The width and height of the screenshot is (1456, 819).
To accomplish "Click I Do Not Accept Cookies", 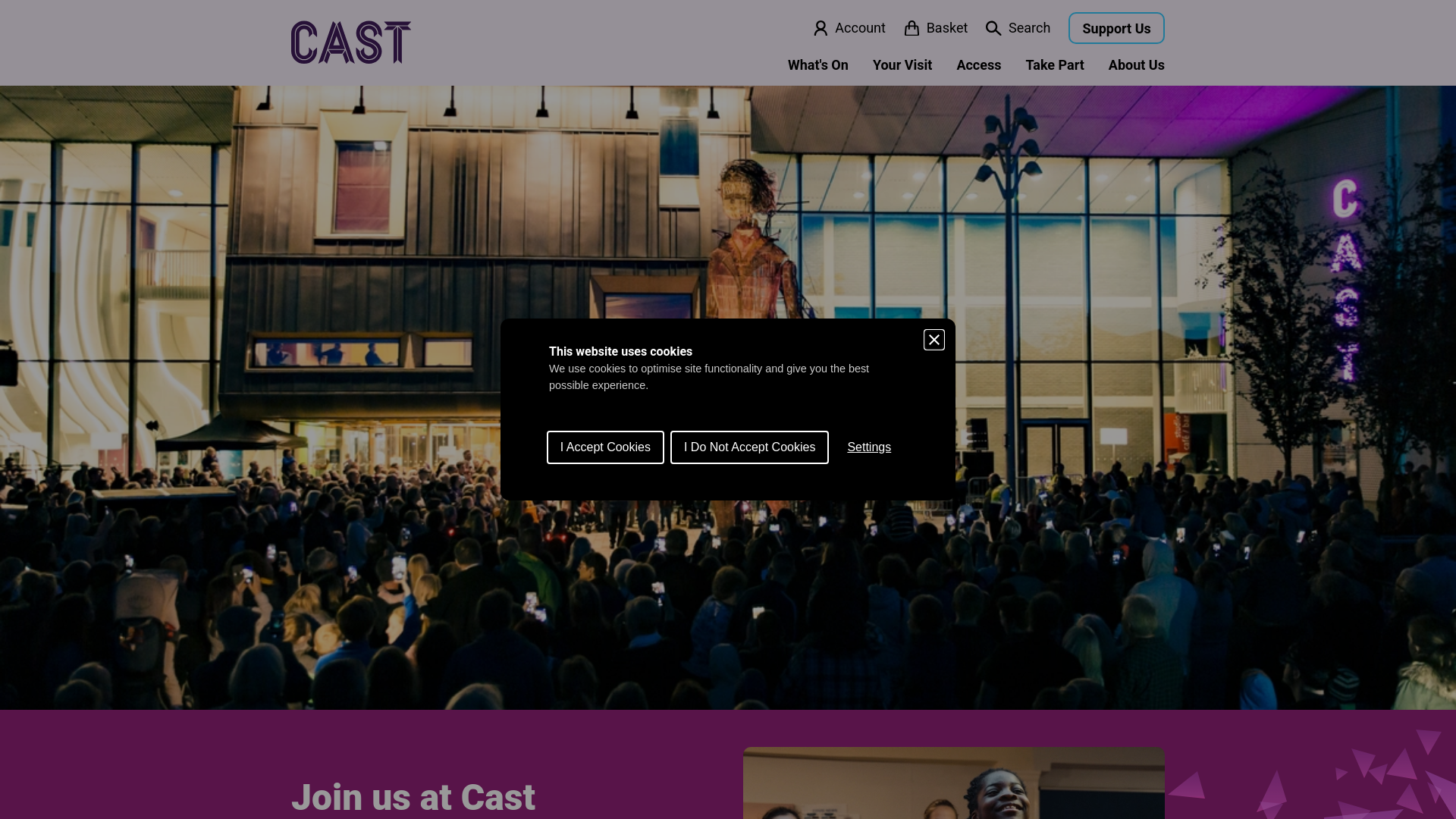I will (749, 447).
